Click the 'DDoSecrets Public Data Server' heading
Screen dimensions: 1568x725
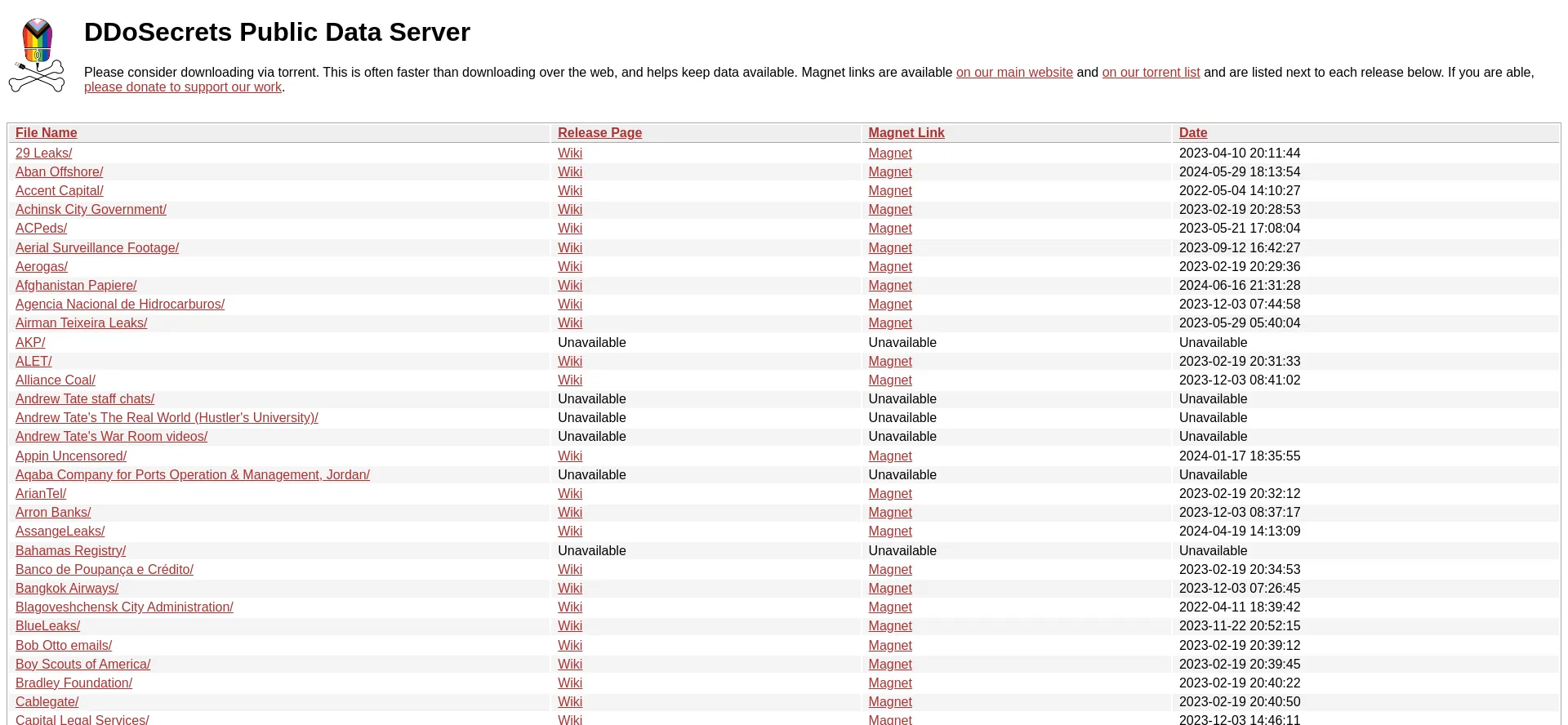(x=277, y=32)
